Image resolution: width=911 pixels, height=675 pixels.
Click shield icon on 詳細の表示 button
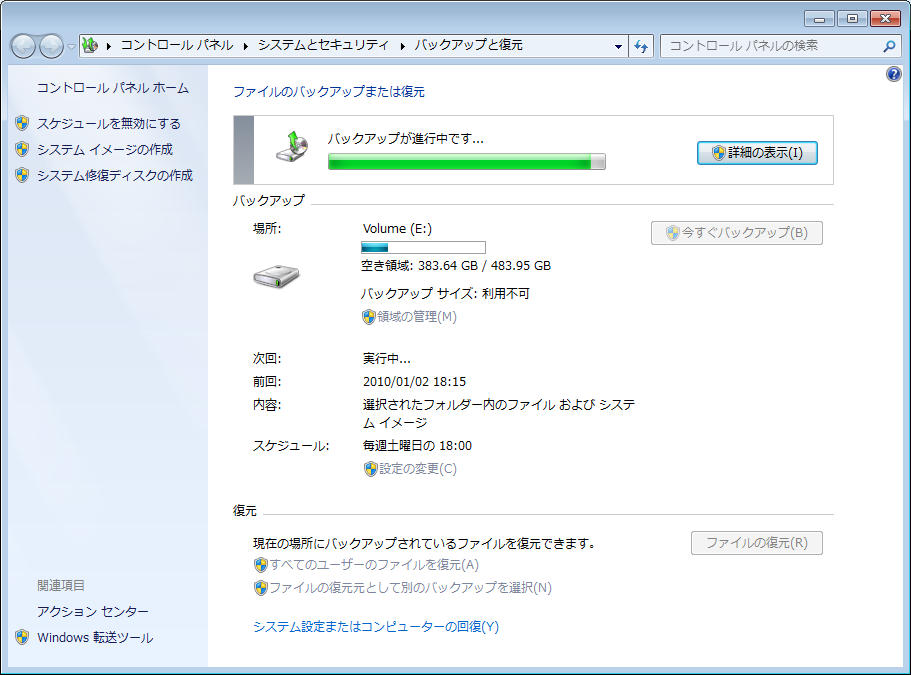click(719, 153)
